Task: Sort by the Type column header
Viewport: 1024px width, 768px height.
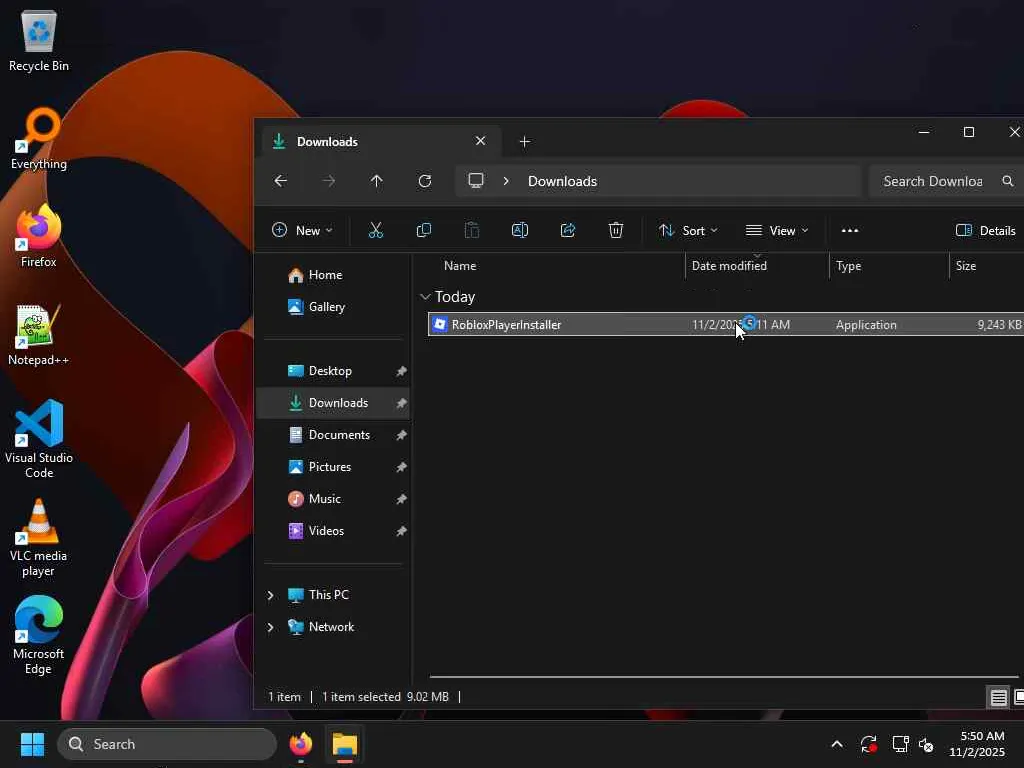Action: pyautogui.click(x=848, y=266)
